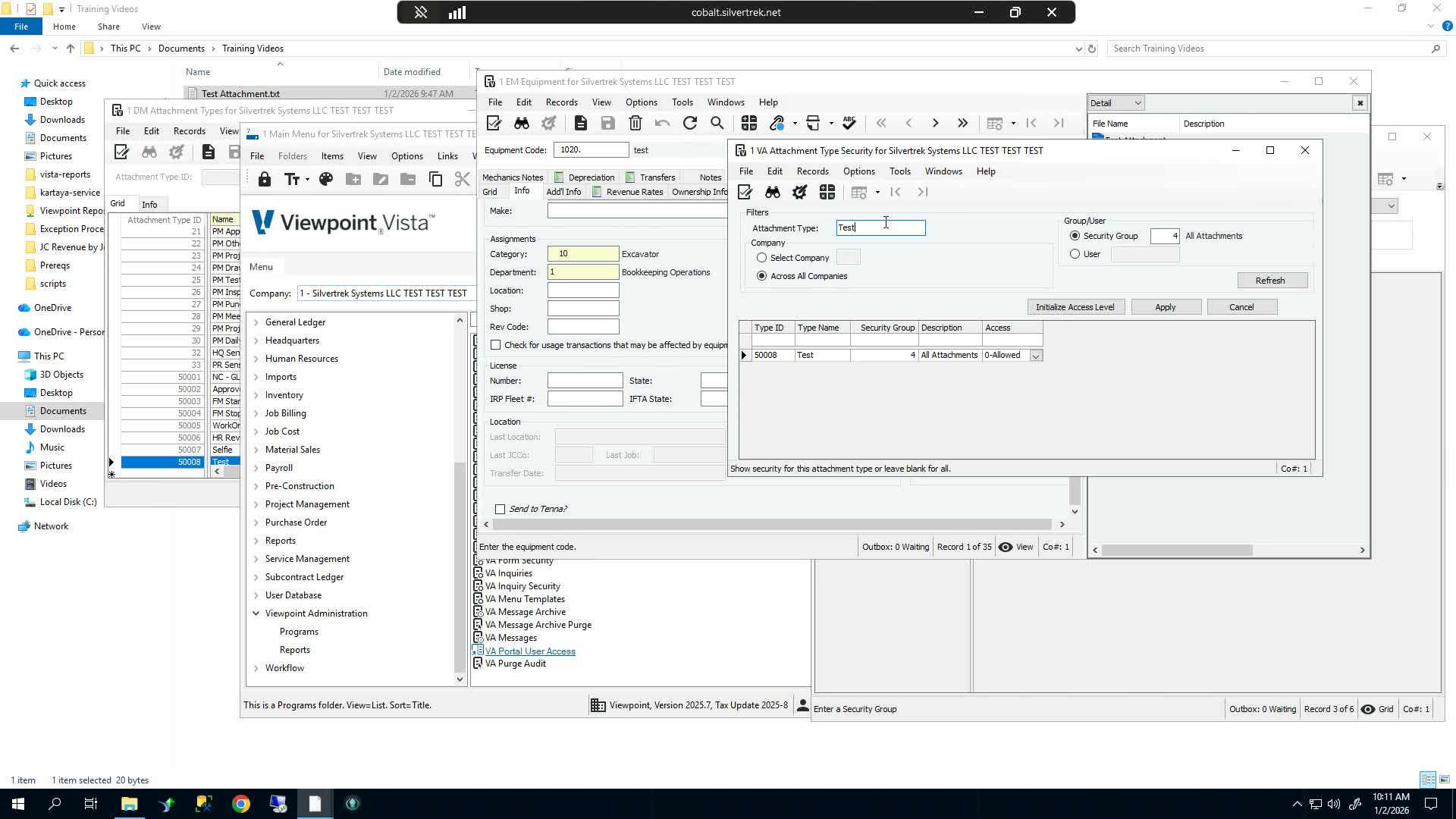Click the refresh icon in EM Equipment toolbar
Screen dimensions: 1456x819
(x=689, y=123)
